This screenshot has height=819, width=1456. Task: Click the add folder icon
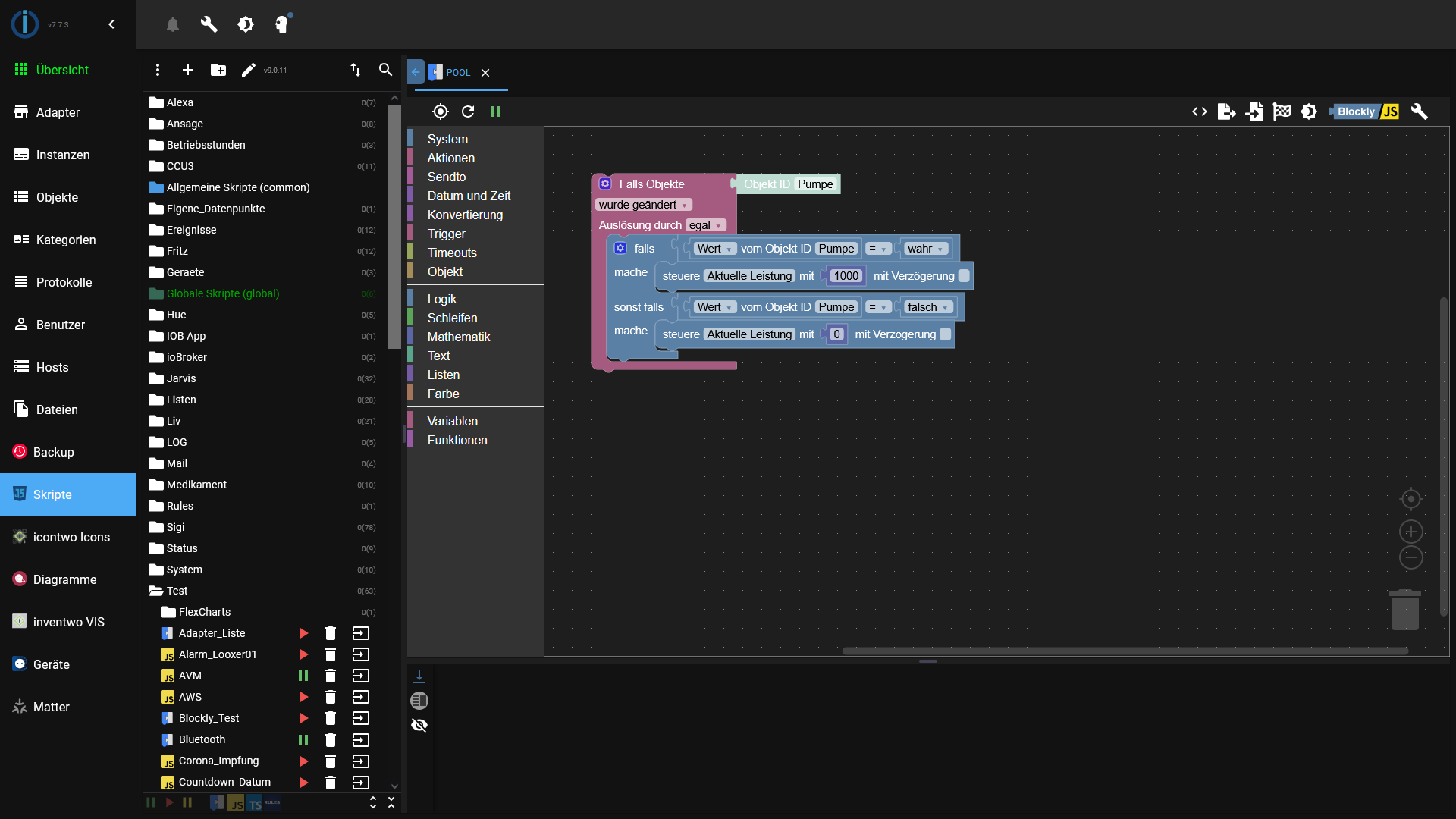coord(218,70)
